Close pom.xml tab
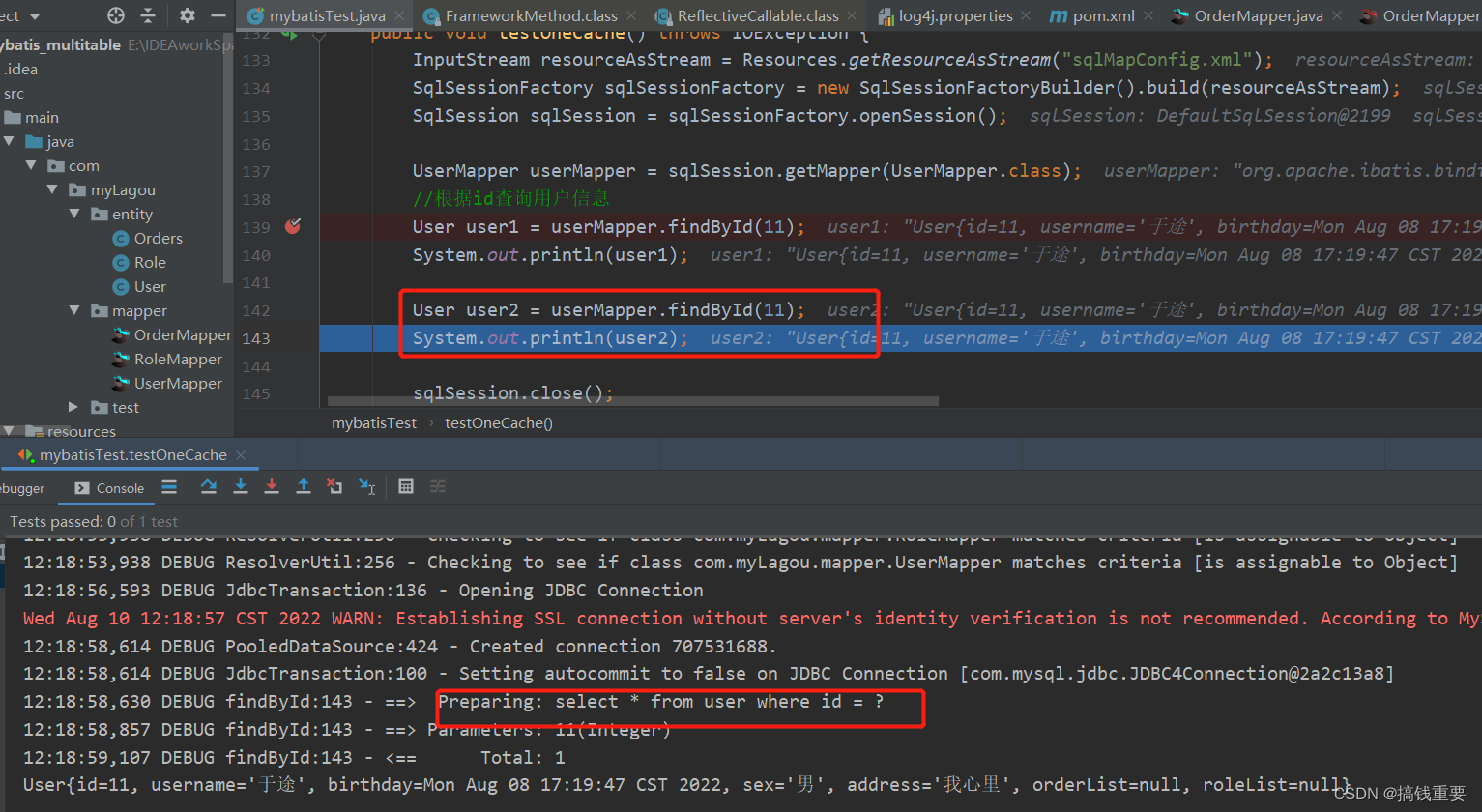Image resolution: width=1482 pixels, height=812 pixels. [1148, 16]
